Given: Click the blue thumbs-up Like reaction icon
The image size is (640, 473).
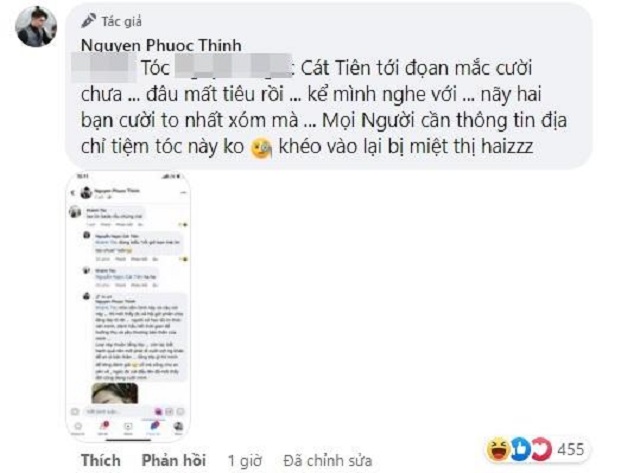Looking at the screenshot, I should pyautogui.click(x=520, y=449).
